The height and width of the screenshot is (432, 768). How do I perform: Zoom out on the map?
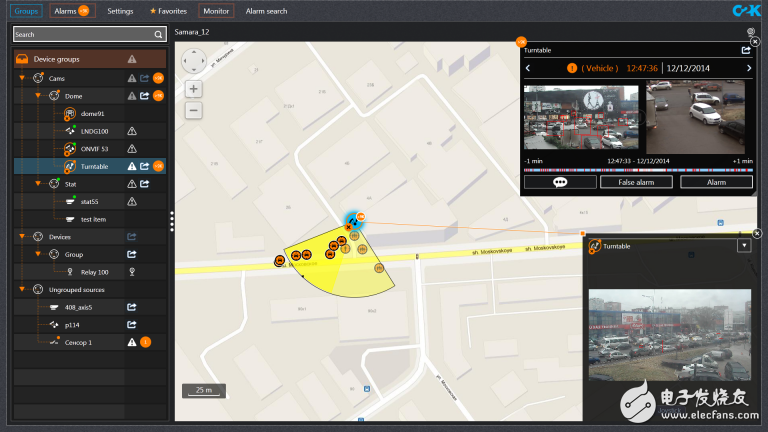[x=194, y=110]
